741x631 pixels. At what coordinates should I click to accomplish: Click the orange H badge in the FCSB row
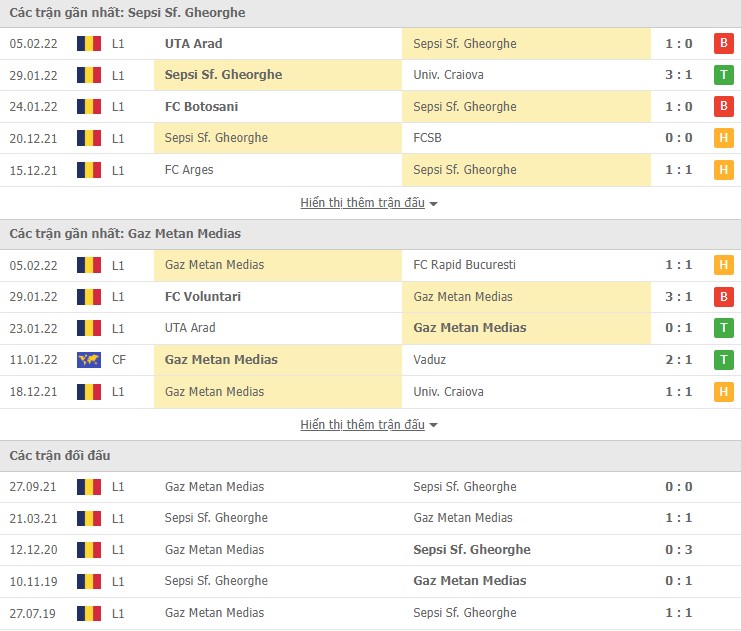tap(723, 138)
